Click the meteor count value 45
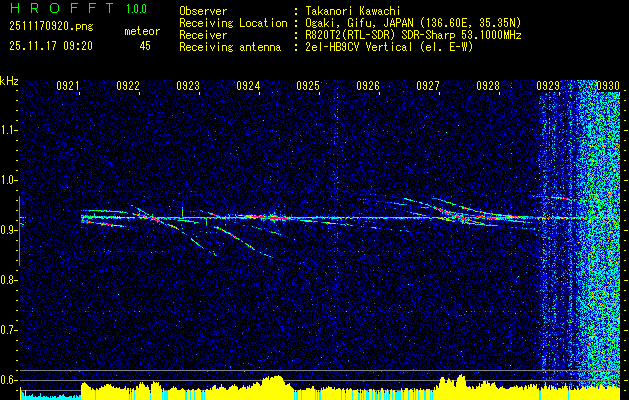Viewport: 629px width, 400px height. tap(145, 46)
